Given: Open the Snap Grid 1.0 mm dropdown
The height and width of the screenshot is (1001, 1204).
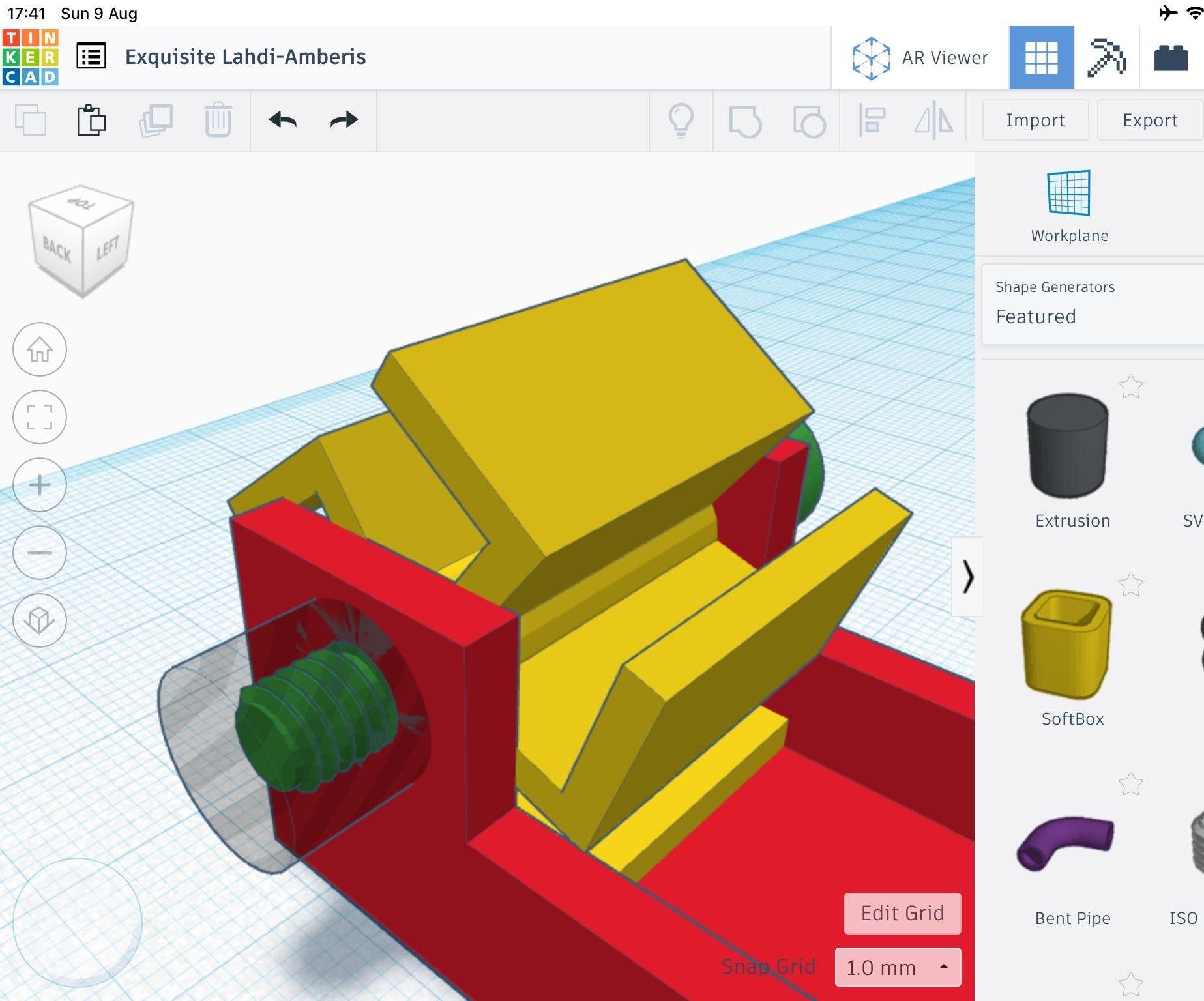Looking at the screenshot, I should [x=898, y=967].
